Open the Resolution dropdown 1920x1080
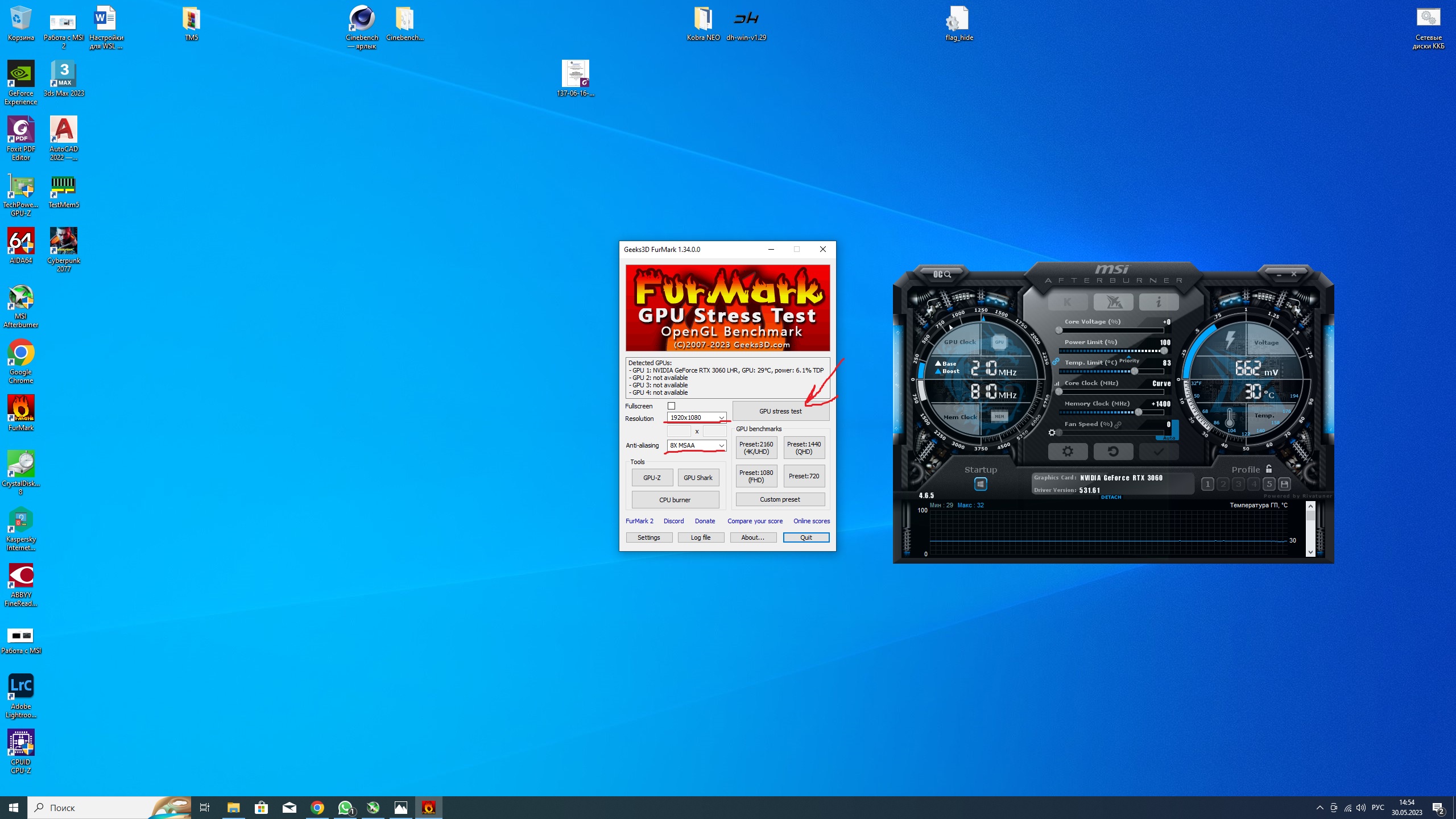Viewport: 1456px width, 819px height. point(697,417)
